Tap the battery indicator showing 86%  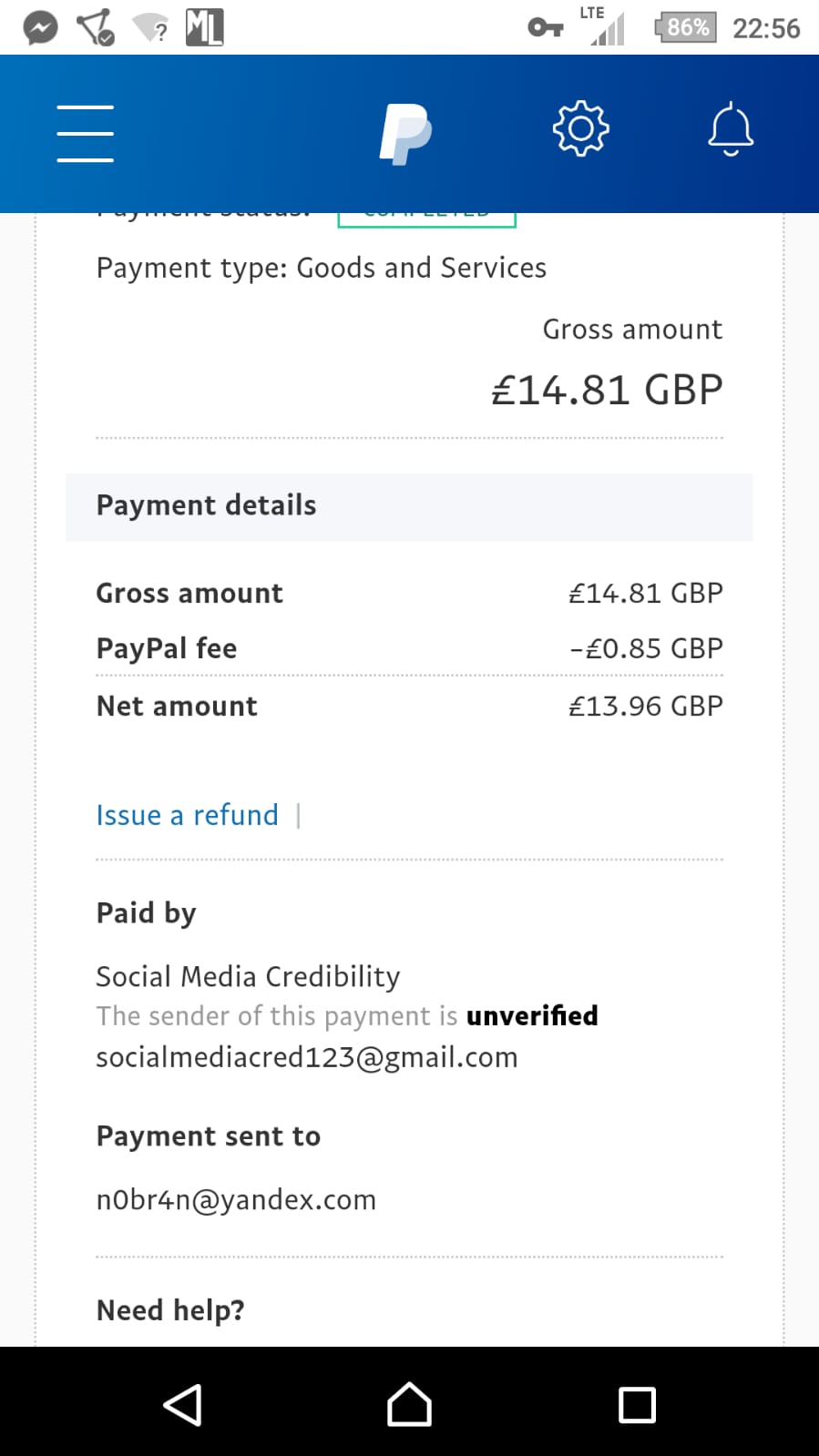point(685,27)
